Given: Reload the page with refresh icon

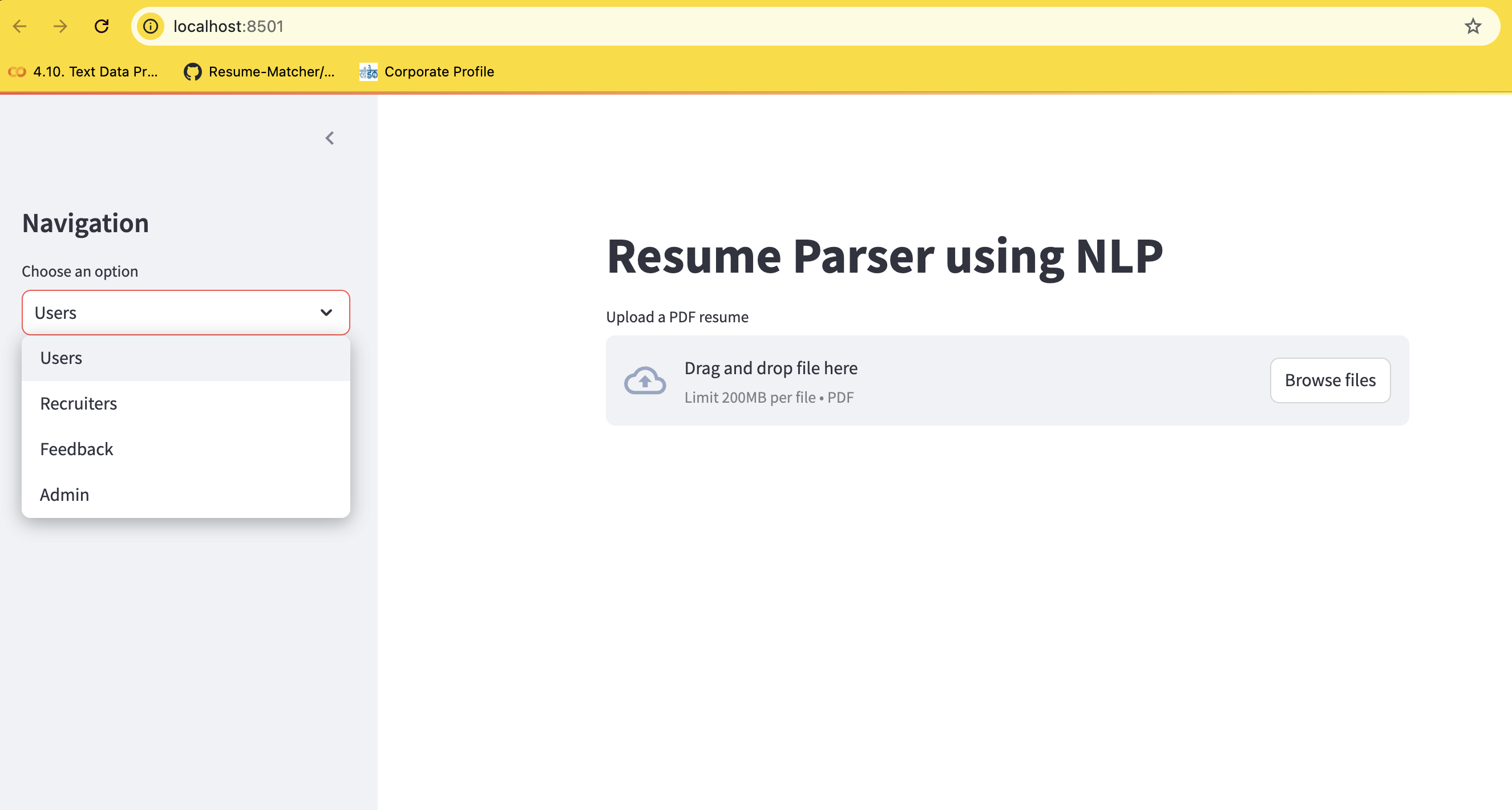Looking at the screenshot, I should (102, 26).
